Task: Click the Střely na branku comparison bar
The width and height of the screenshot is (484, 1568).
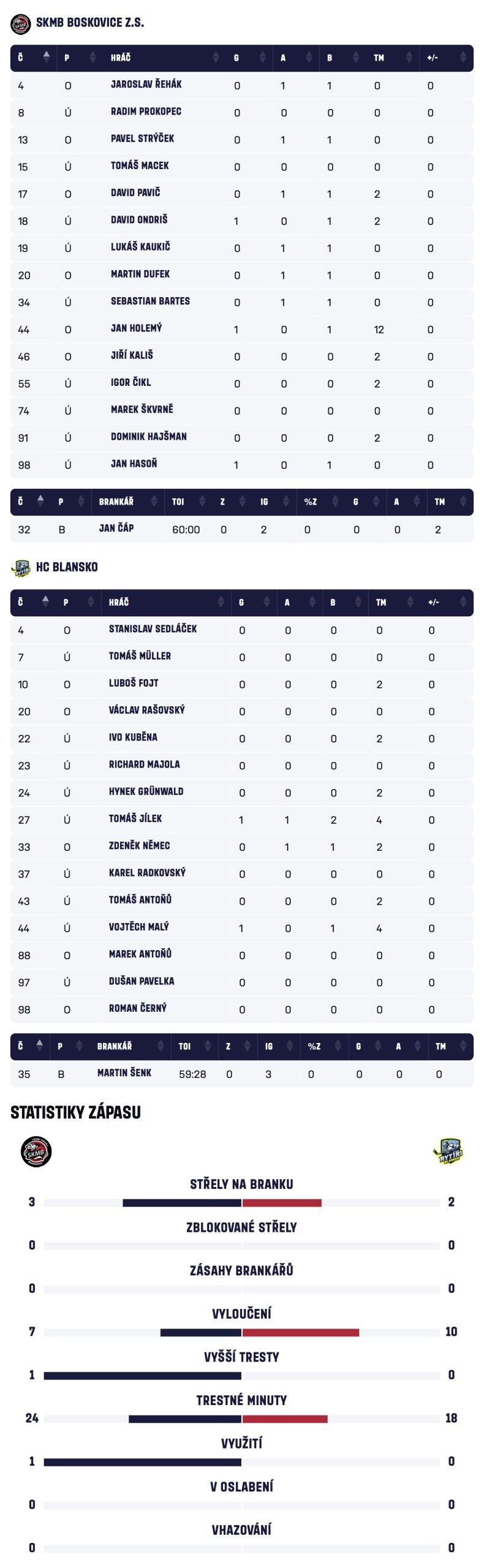Action: pos(241,1203)
